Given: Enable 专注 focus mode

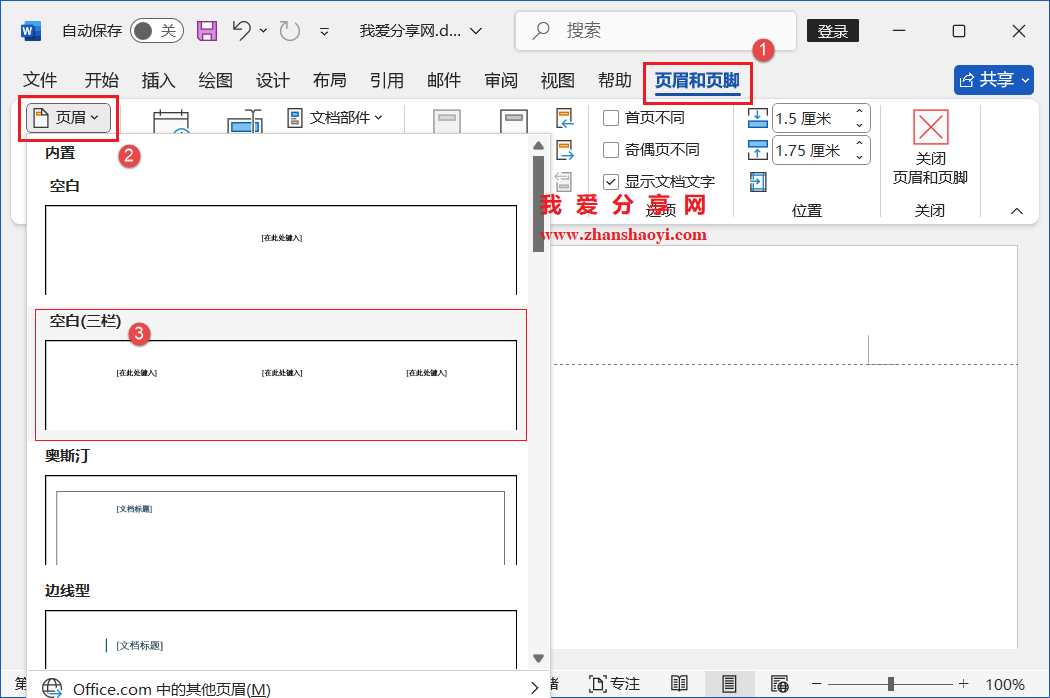Looking at the screenshot, I should pos(614,684).
